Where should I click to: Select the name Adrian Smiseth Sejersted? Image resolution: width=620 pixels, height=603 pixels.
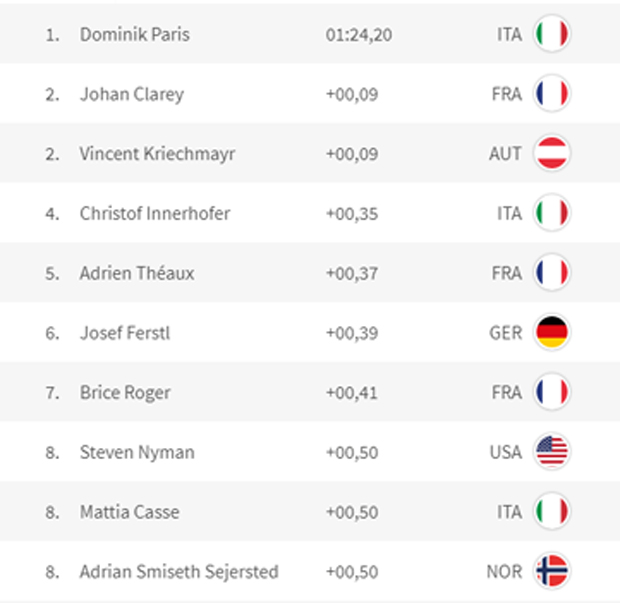coord(179,572)
